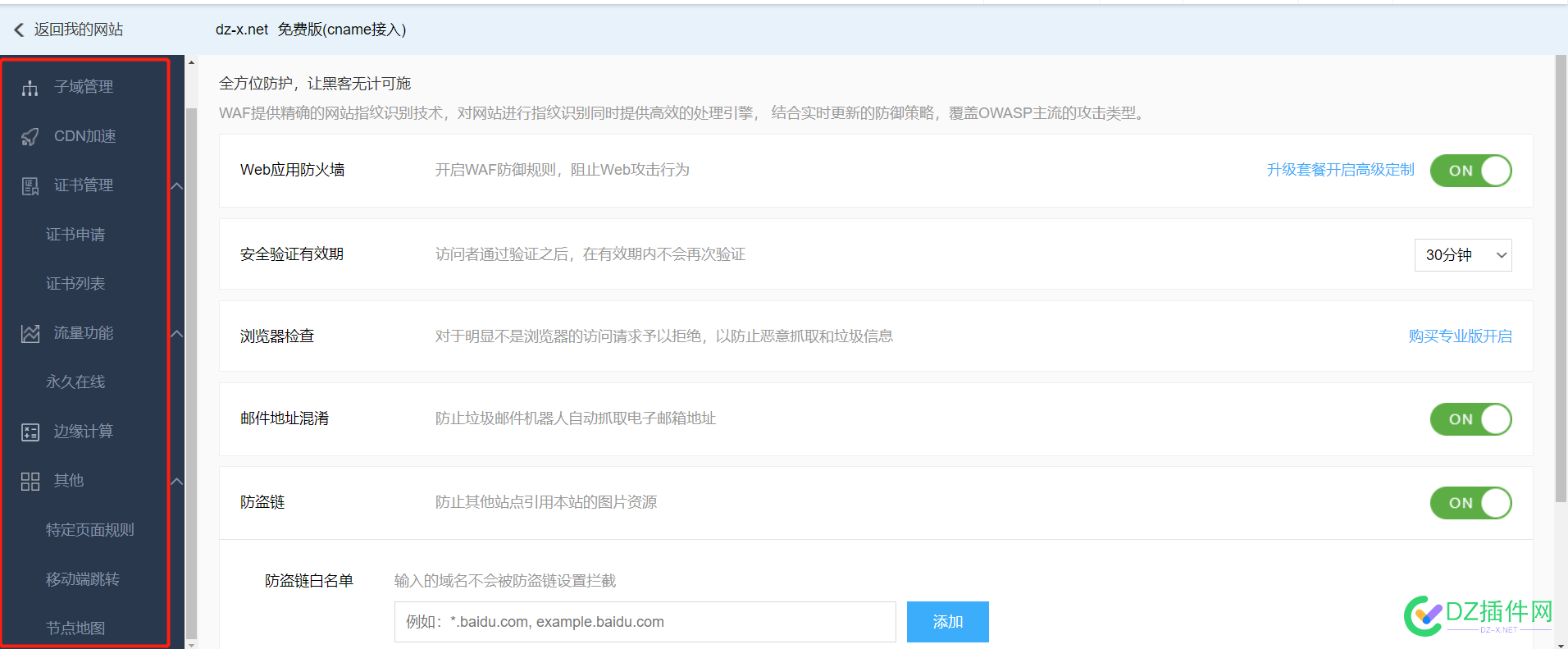The image size is (1568, 649).
Task: Open the 边缘计算 menu item
Action: click(84, 432)
